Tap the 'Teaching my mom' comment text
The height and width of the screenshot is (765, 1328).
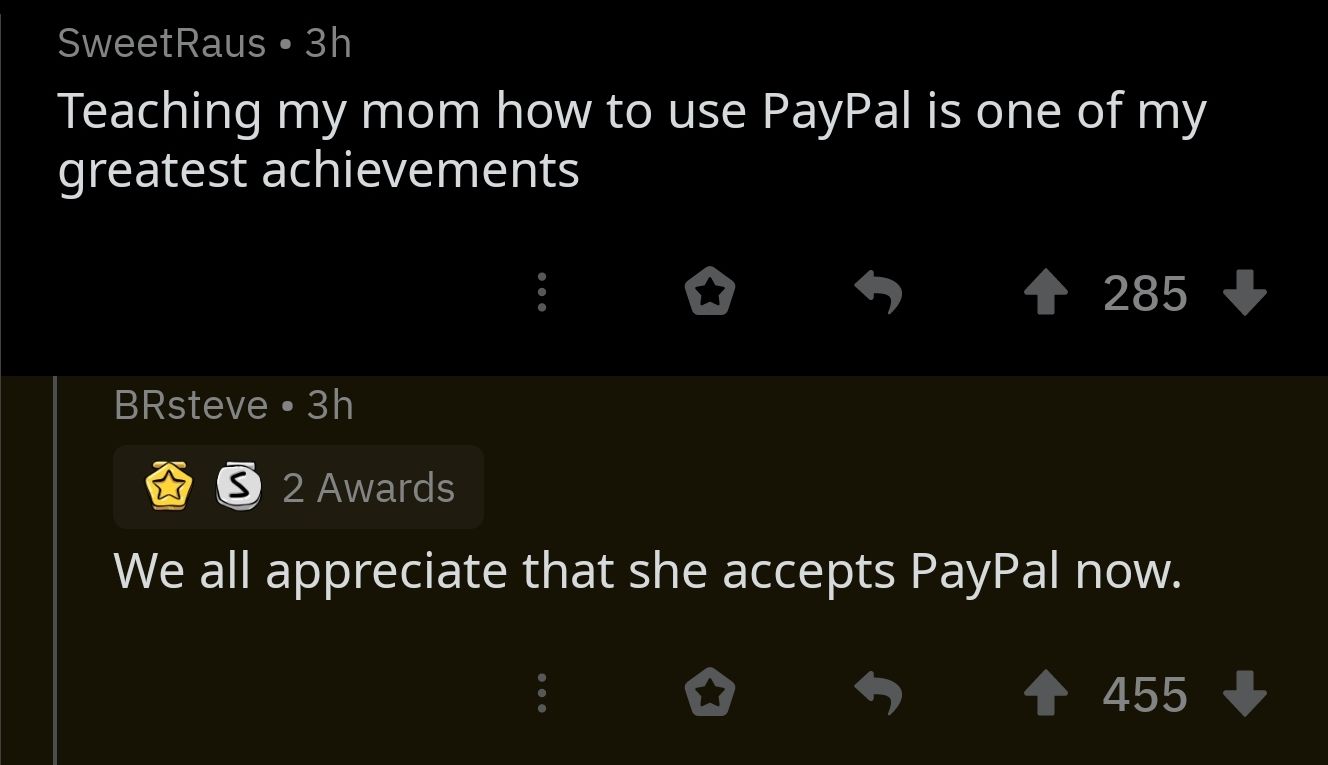[x=632, y=140]
